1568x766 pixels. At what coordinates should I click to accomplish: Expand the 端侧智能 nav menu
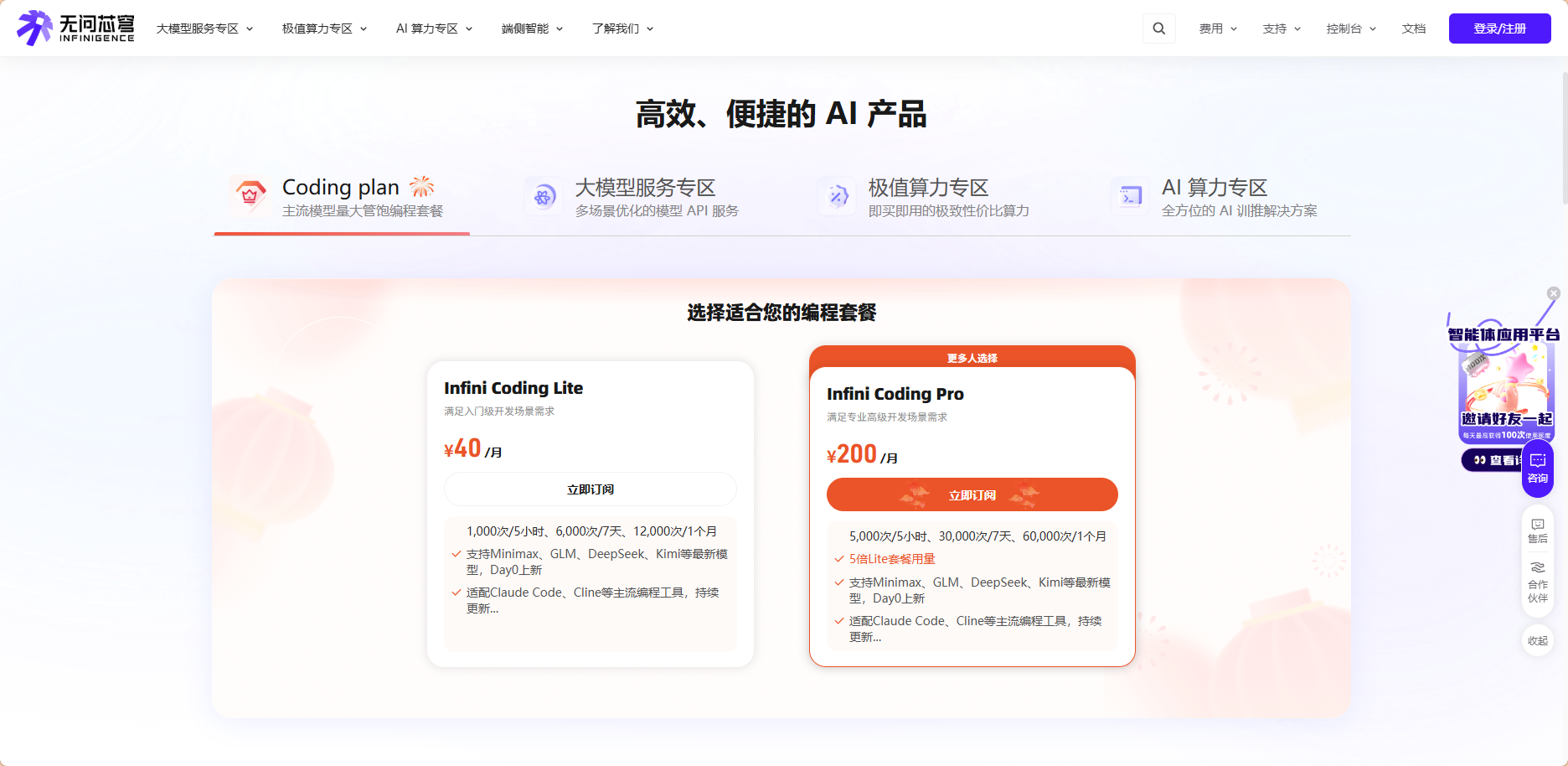tap(532, 28)
